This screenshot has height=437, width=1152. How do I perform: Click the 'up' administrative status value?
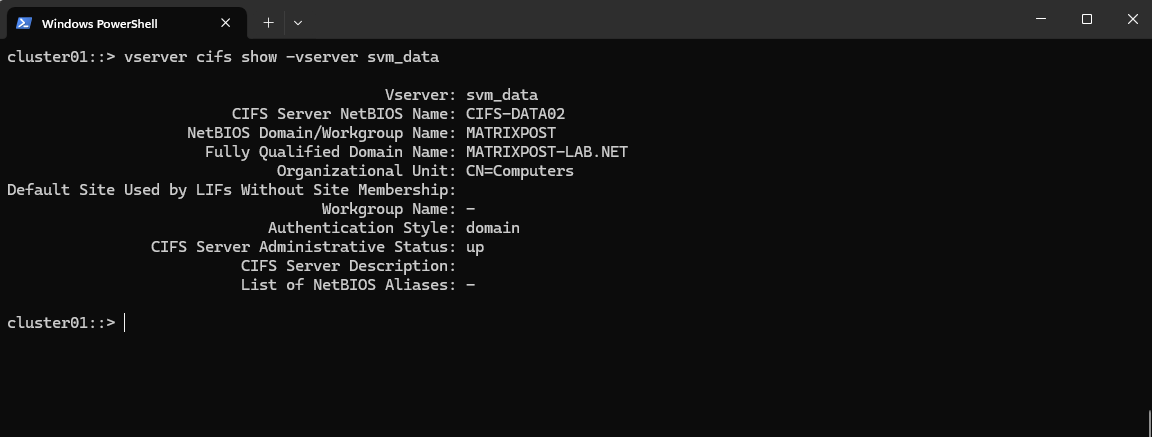point(475,248)
